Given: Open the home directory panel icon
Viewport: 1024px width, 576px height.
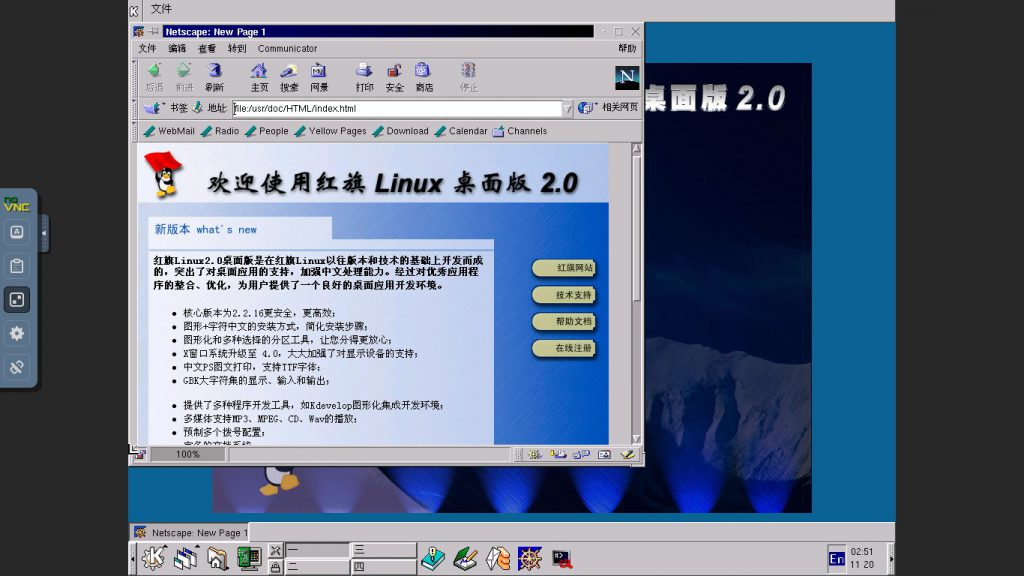Looking at the screenshot, I should (x=217, y=558).
